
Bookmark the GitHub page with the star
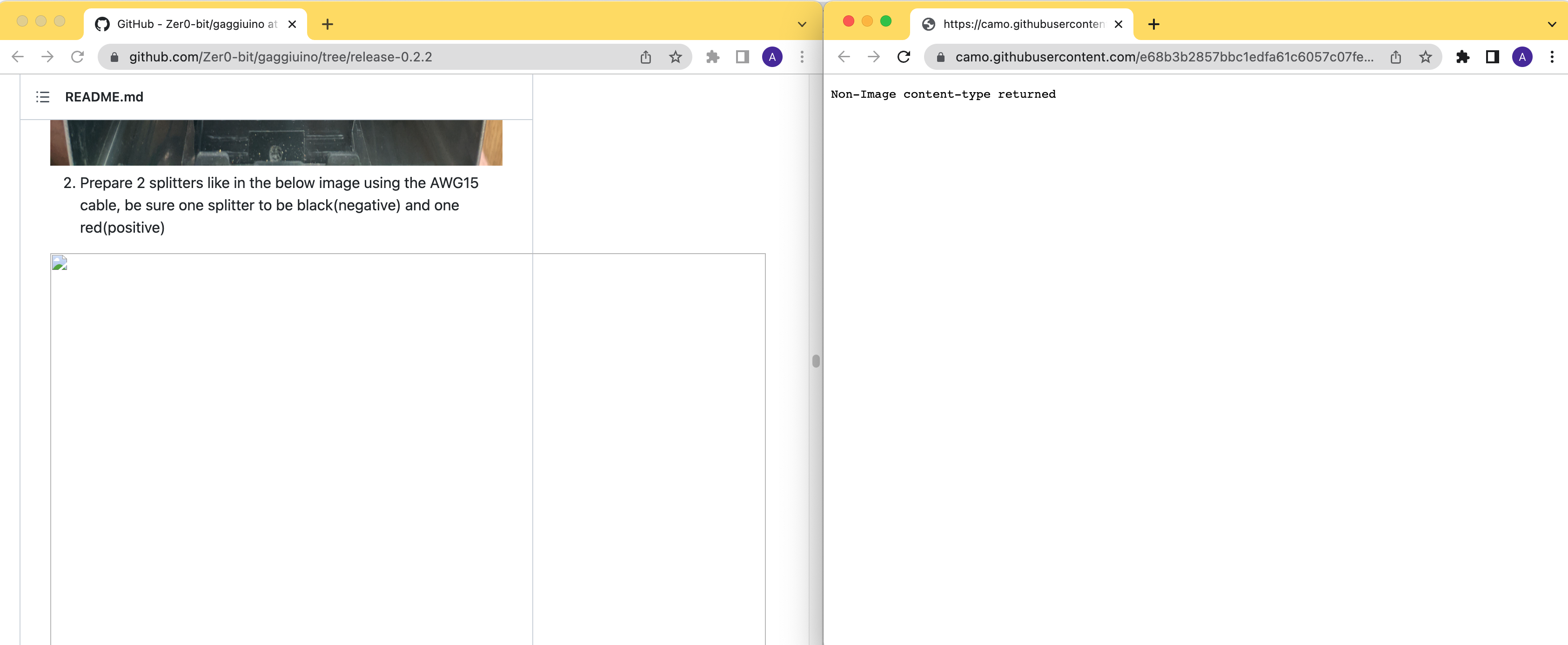click(676, 57)
